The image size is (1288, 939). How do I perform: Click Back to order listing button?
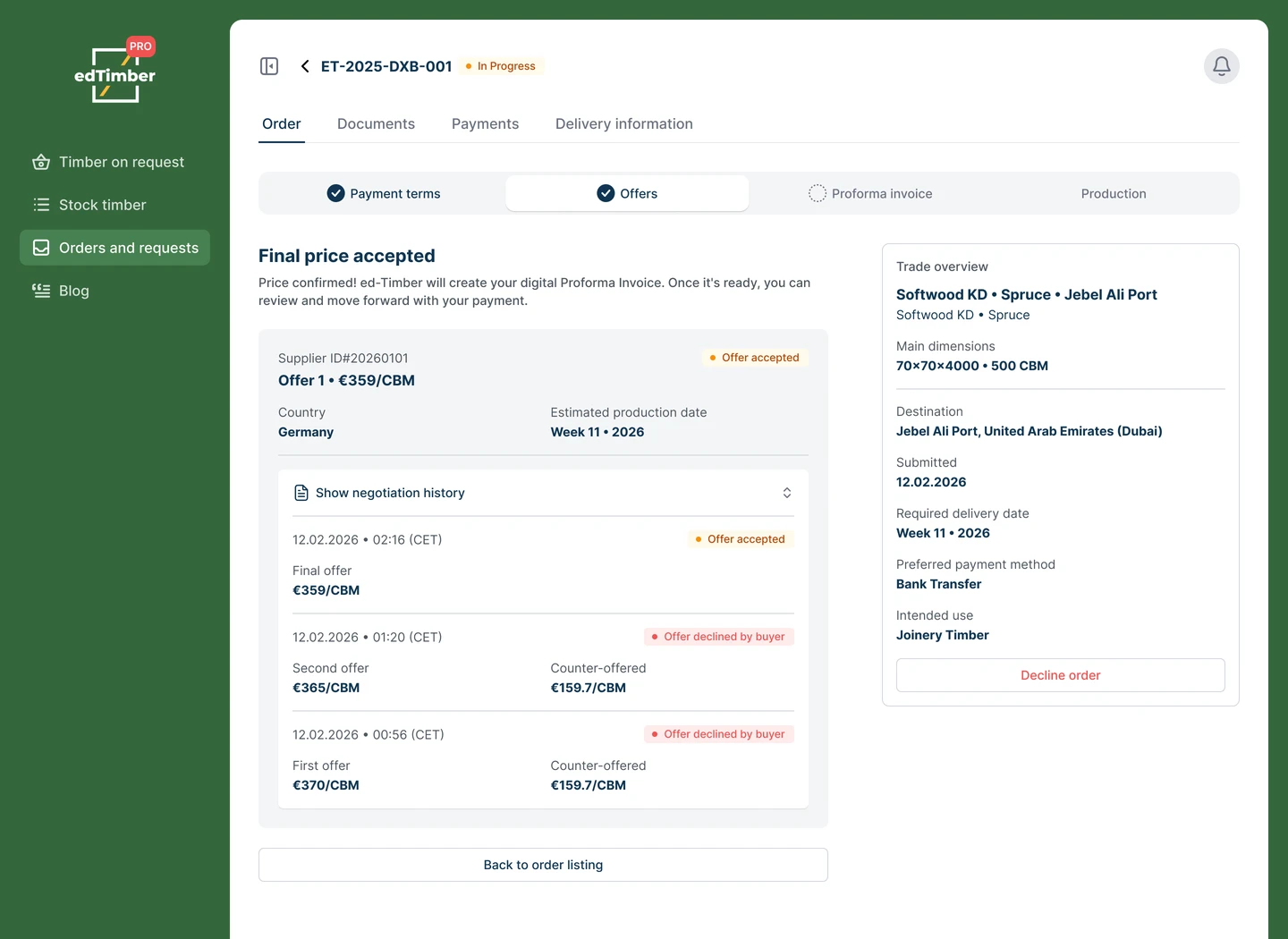(543, 865)
